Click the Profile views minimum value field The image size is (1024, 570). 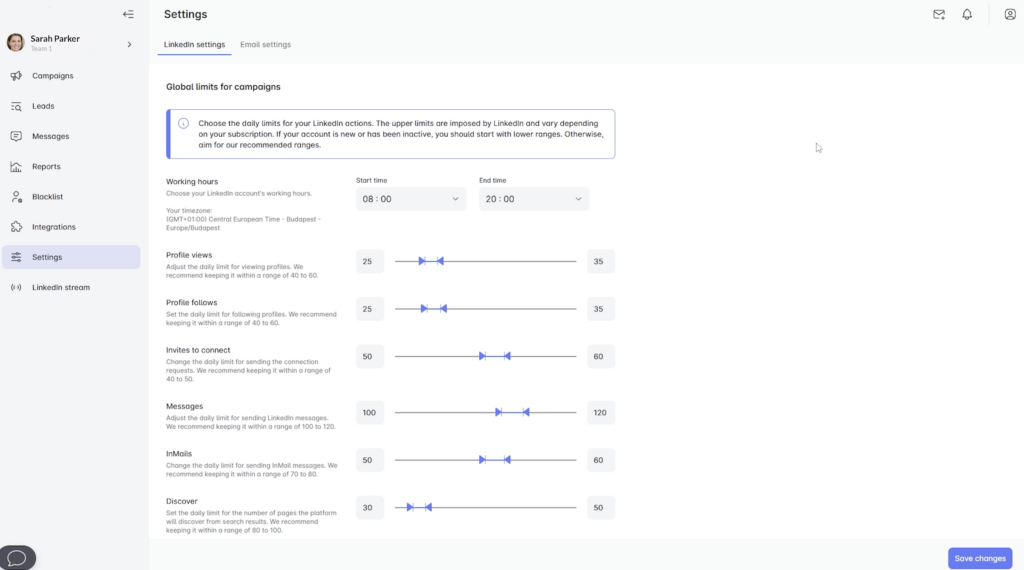click(369, 261)
